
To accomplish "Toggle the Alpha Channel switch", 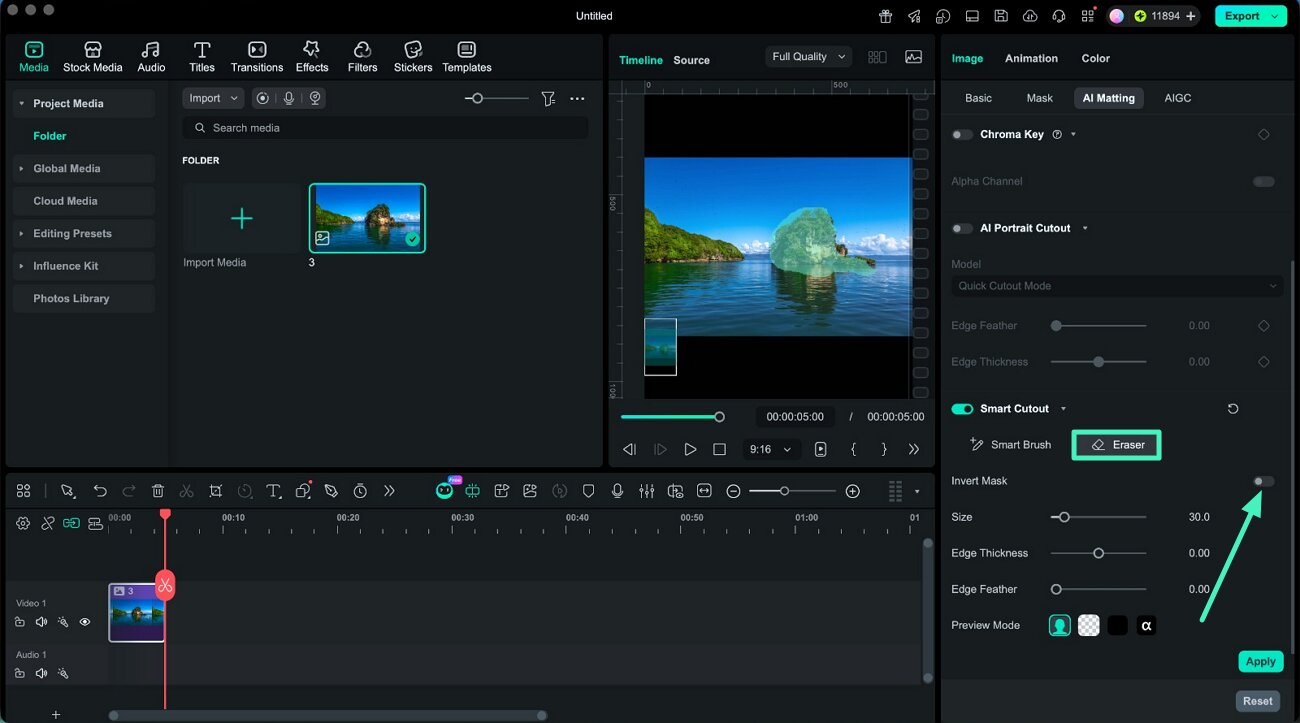I will click(x=1264, y=182).
